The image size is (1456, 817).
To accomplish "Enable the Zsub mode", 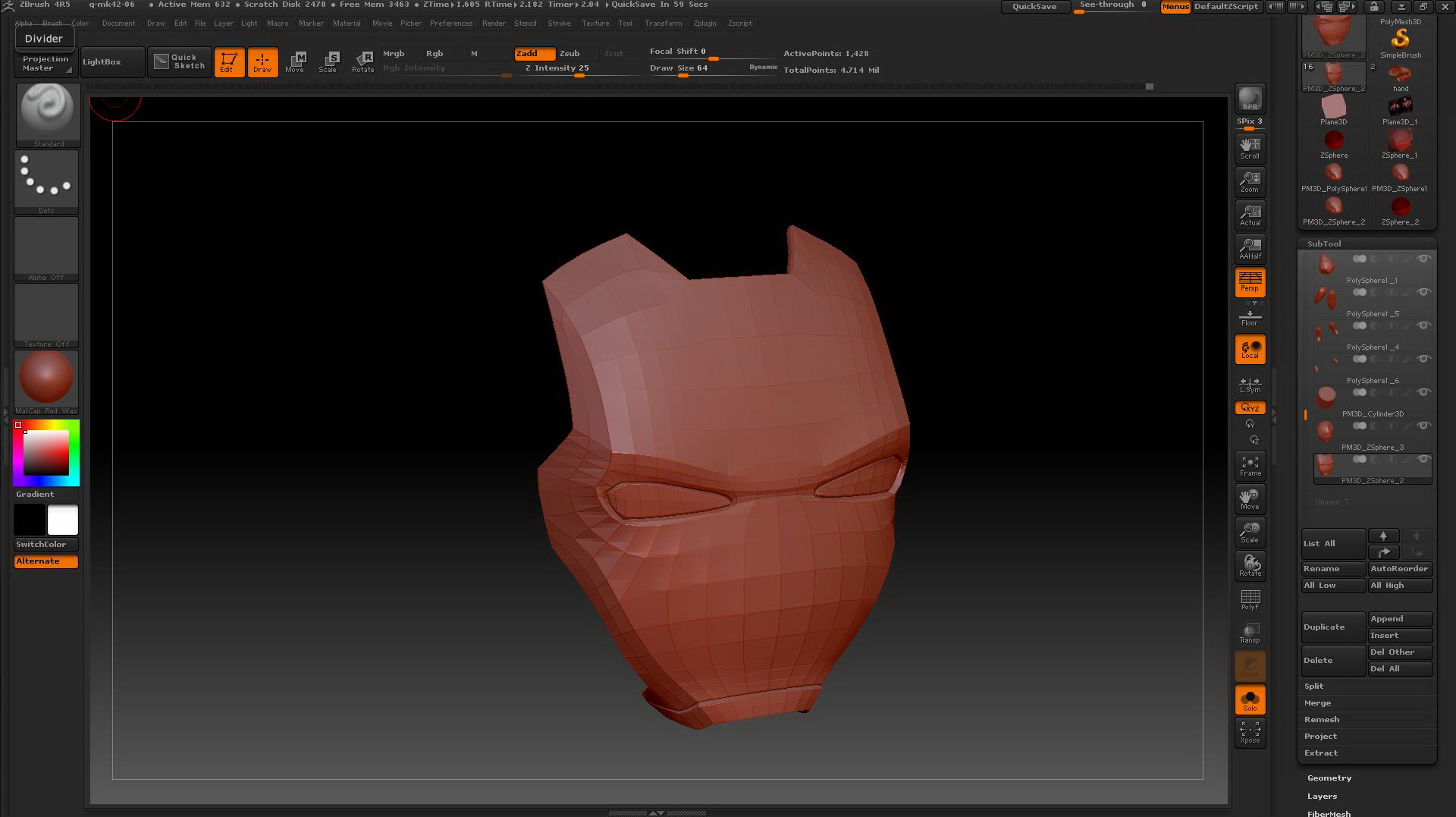I will coord(578,54).
